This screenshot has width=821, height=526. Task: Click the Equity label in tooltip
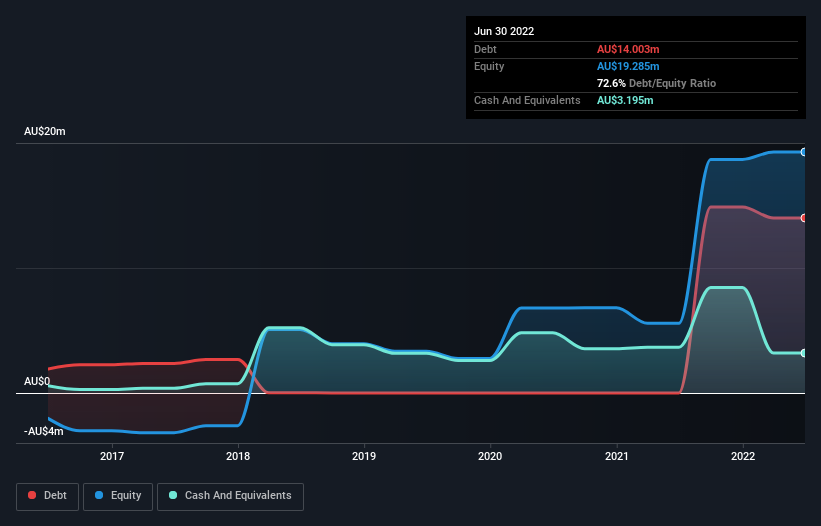coord(489,66)
